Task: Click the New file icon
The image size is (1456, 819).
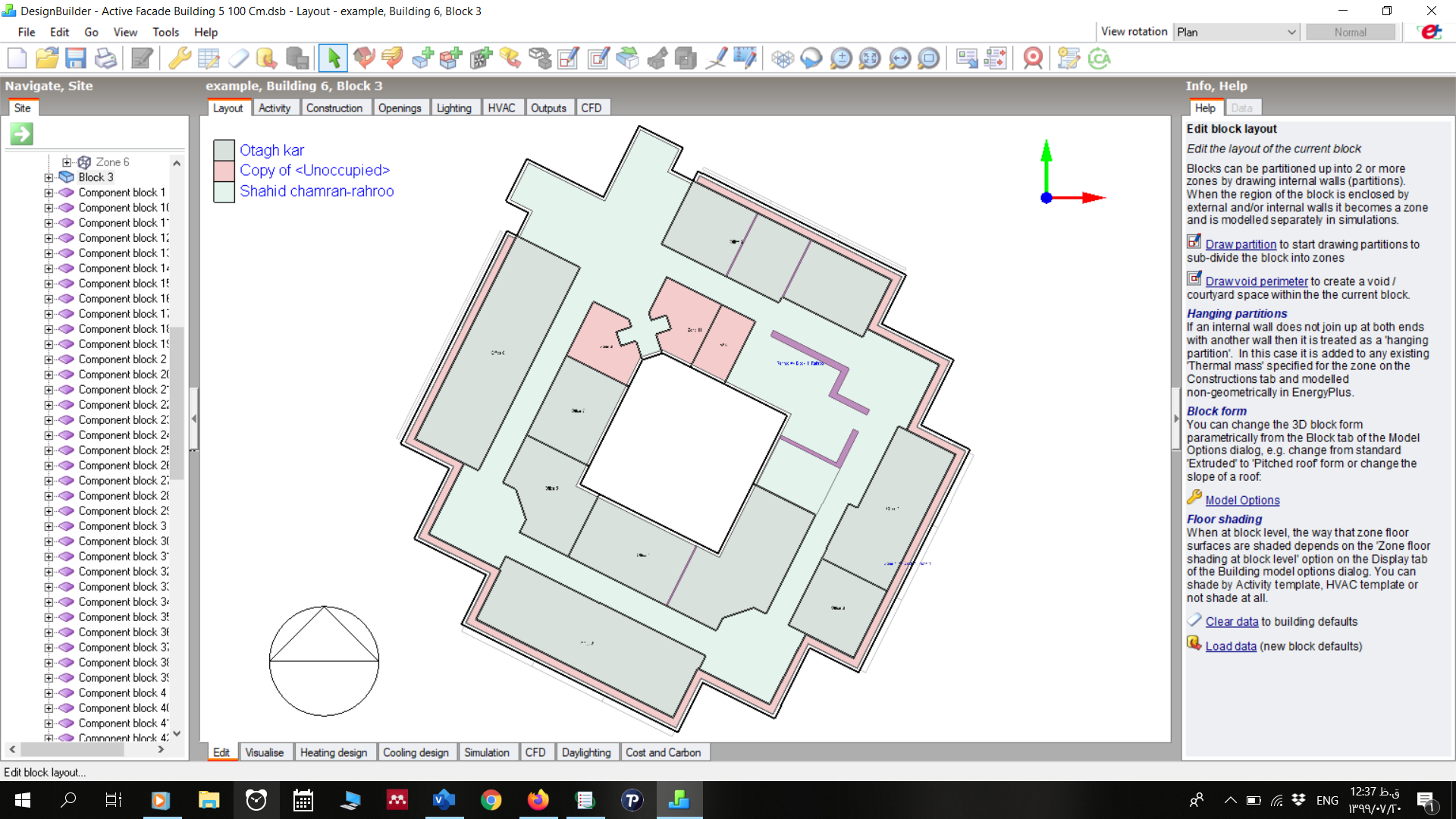Action: click(x=17, y=58)
